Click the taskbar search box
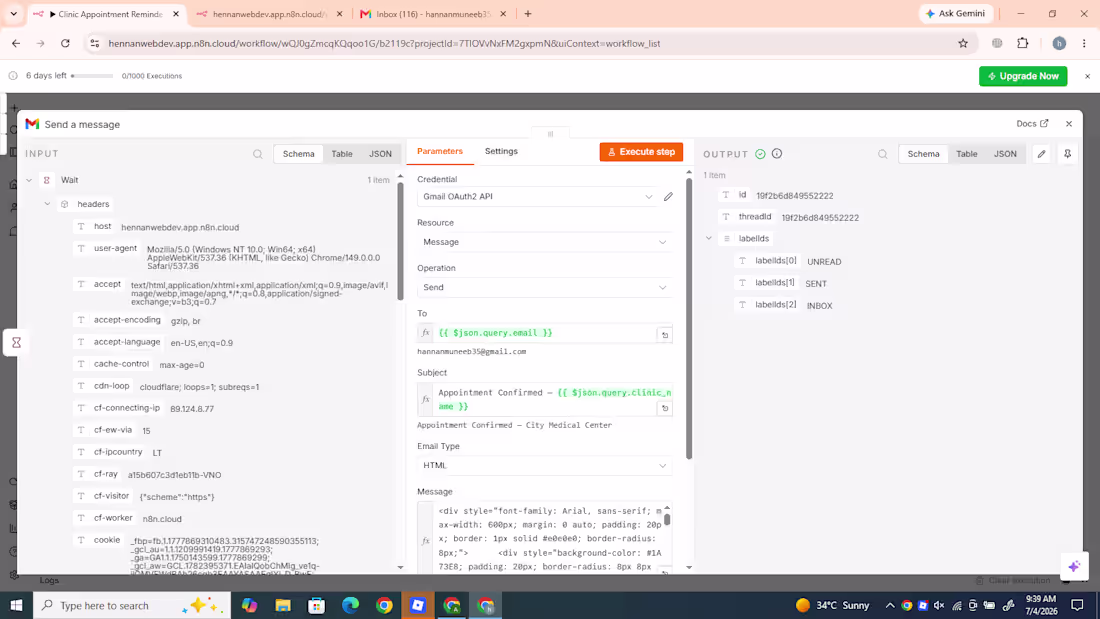 pos(132,605)
